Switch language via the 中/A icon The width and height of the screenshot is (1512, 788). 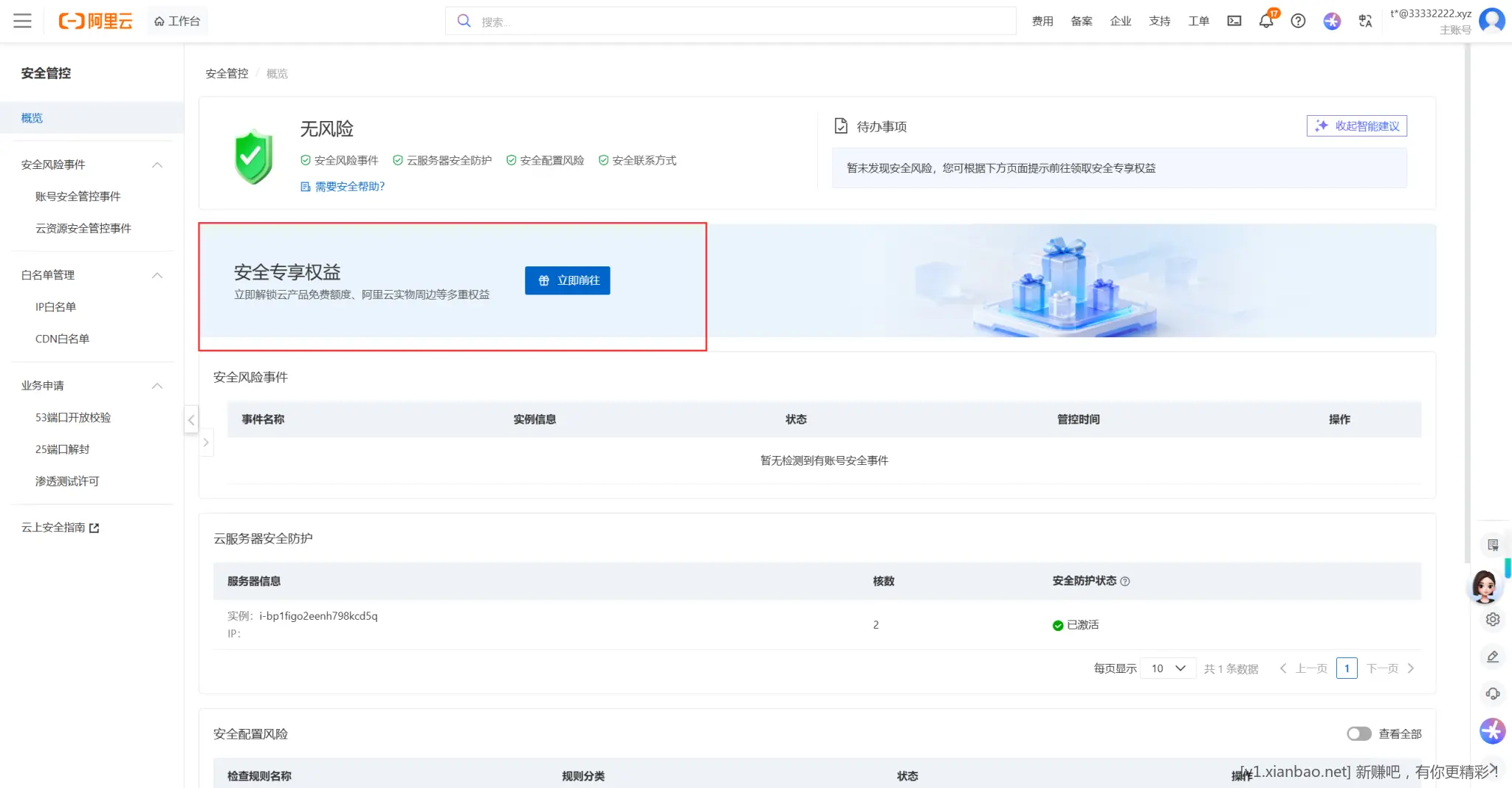[x=1364, y=21]
